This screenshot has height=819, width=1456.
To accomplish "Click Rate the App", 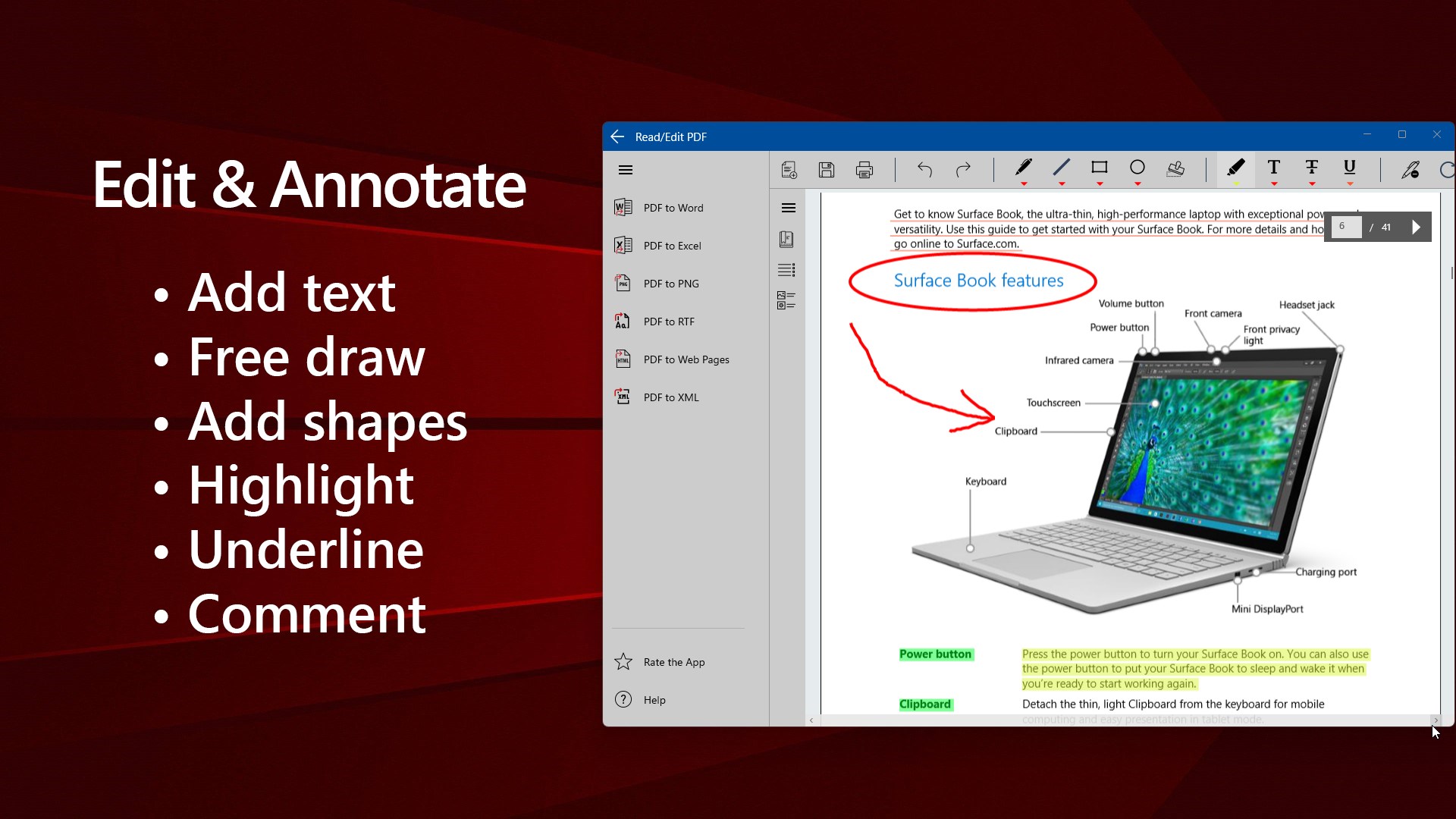I will point(673,662).
